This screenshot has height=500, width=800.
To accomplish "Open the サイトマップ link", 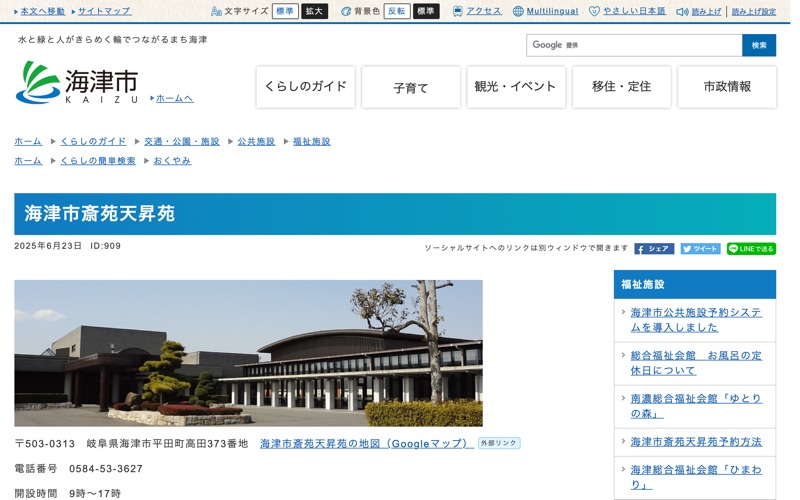I will point(105,11).
